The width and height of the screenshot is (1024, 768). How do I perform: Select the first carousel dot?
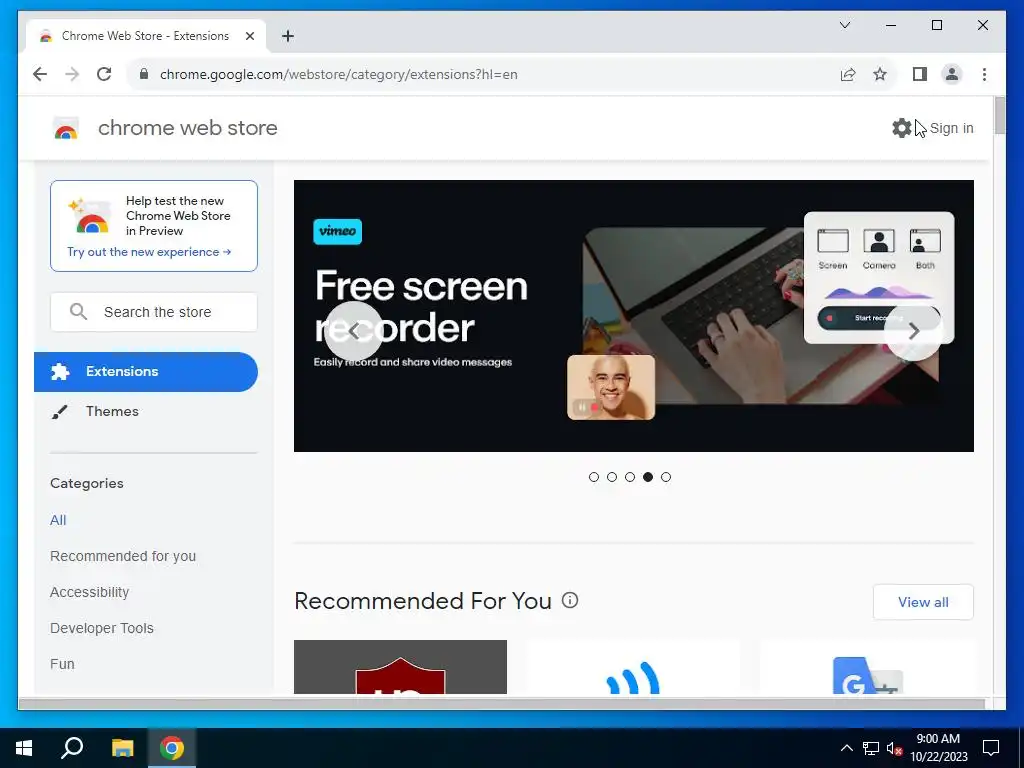coord(594,477)
